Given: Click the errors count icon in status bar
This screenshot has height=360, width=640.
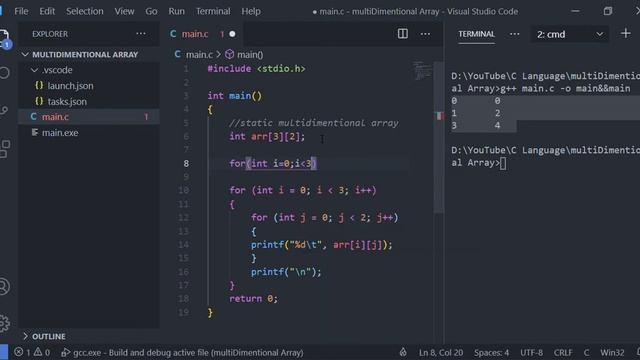Looking at the screenshot, I should (19, 352).
